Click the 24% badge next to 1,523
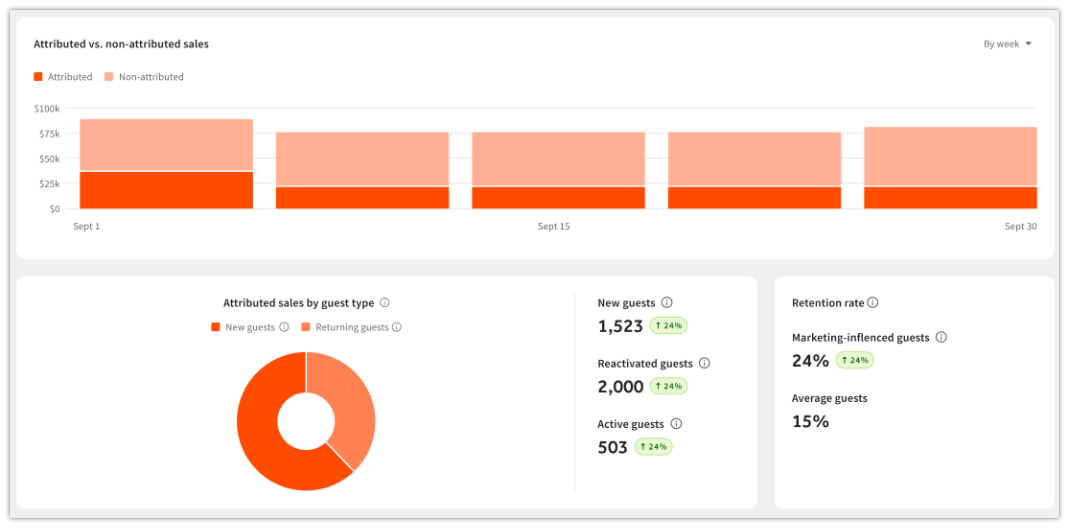The height and width of the screenshot is (528, 1067). coord(669,326)
